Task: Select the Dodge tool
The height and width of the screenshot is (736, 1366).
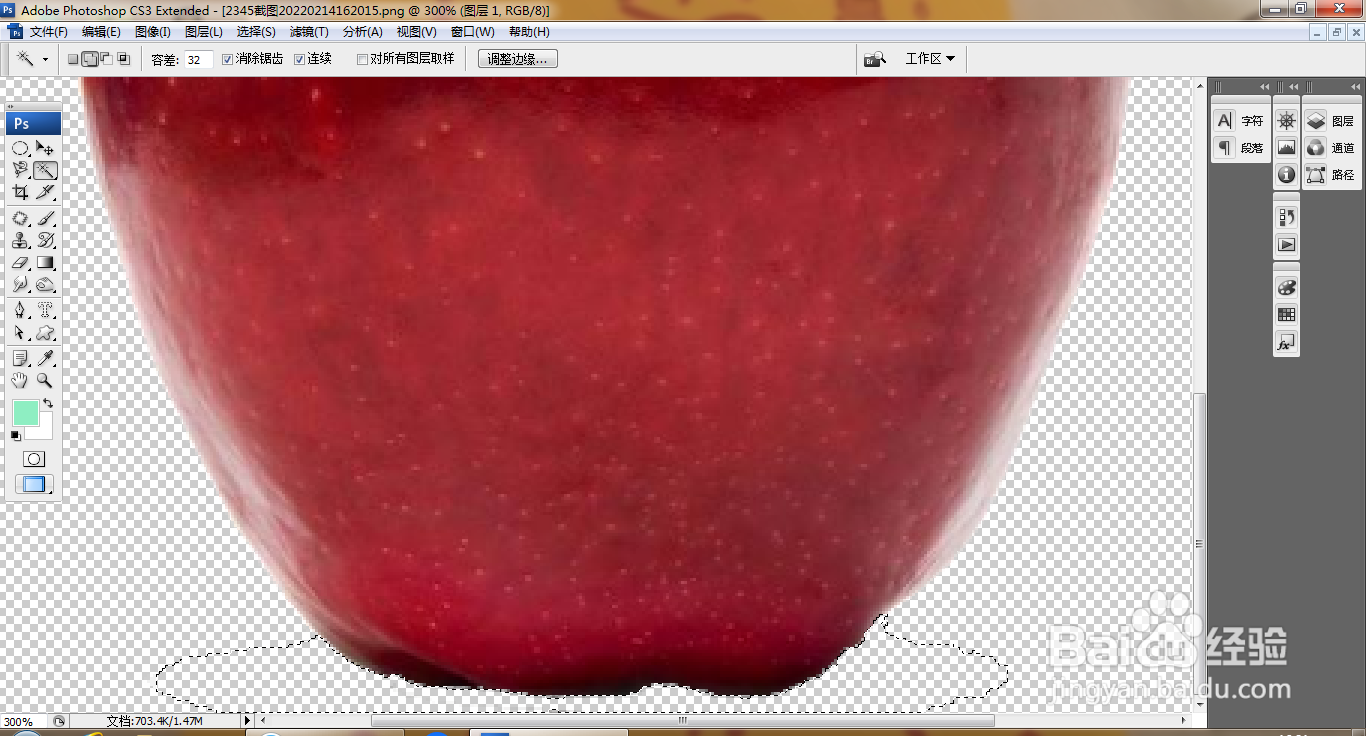Action: [20, 285]
